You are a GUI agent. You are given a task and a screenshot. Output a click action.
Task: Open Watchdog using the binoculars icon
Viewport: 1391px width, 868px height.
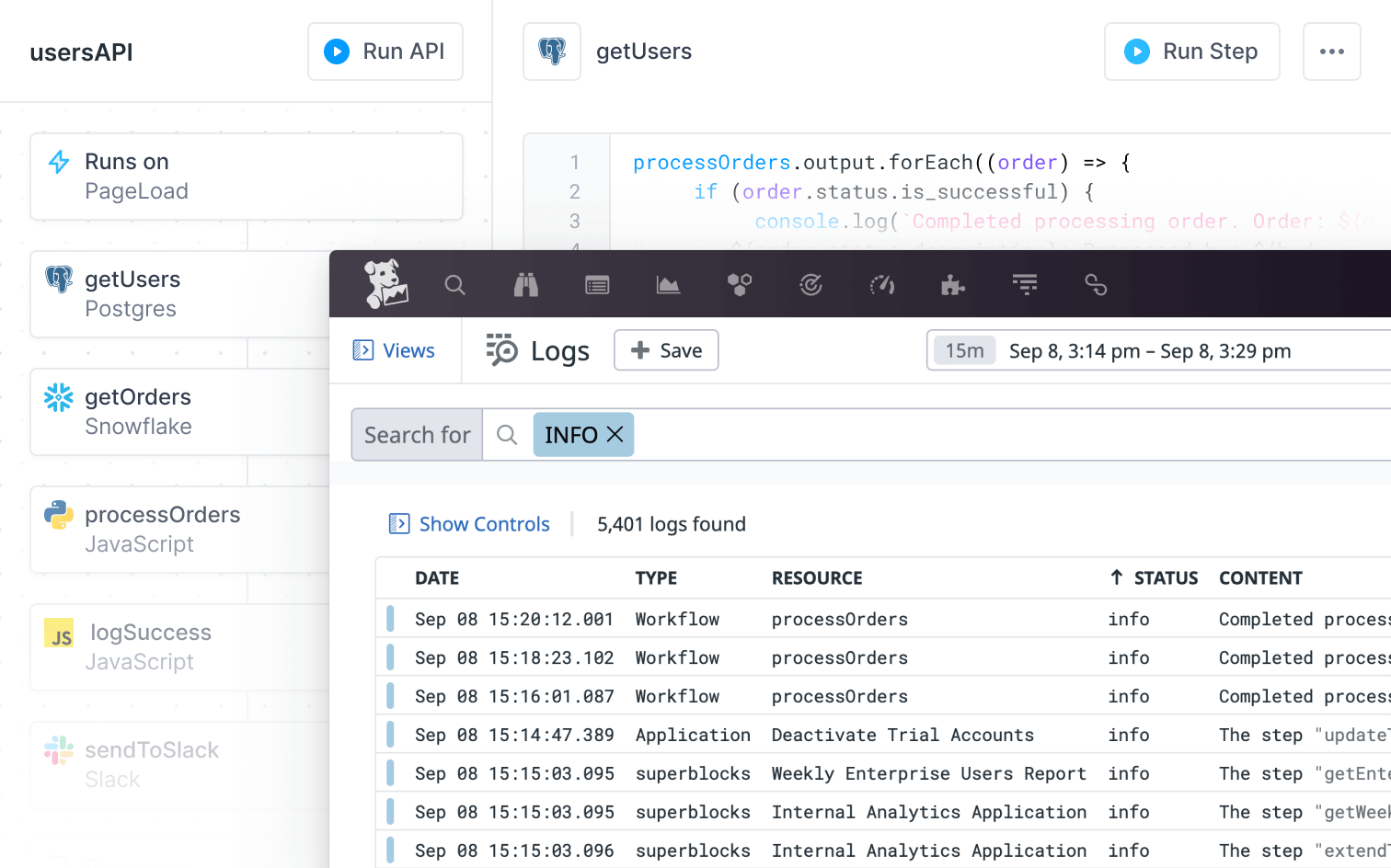(x=525, y=285)
